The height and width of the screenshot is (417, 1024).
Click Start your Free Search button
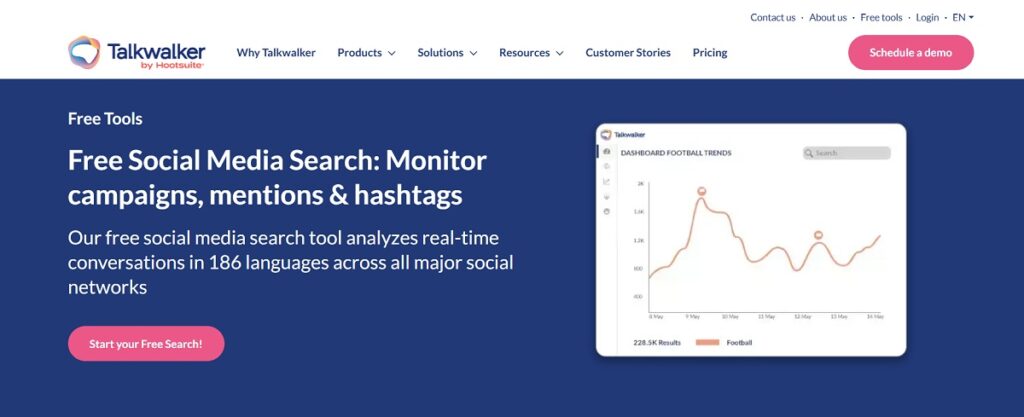pyautogui.click(x=146, y=344)
